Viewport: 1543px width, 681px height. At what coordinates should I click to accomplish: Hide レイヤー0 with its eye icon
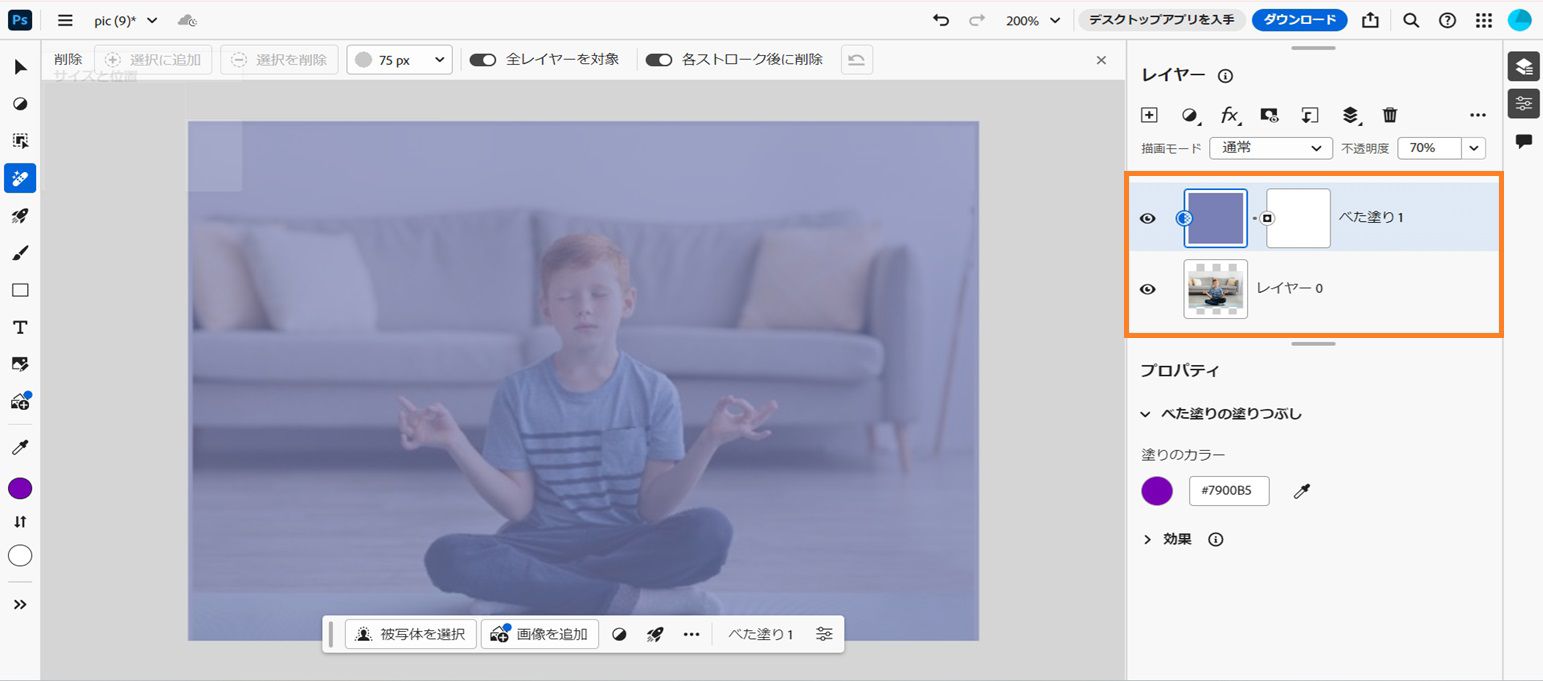(1148, 288)
